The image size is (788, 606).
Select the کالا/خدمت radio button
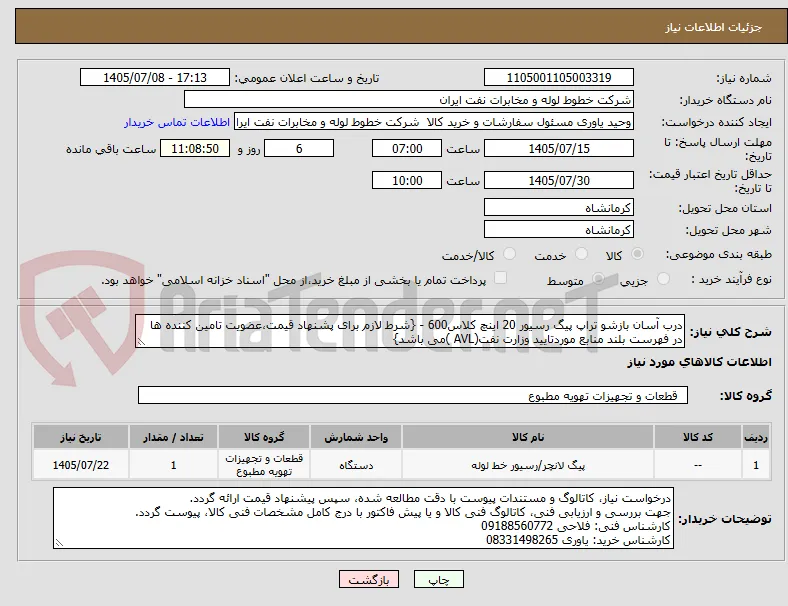(x=510, y=254)
